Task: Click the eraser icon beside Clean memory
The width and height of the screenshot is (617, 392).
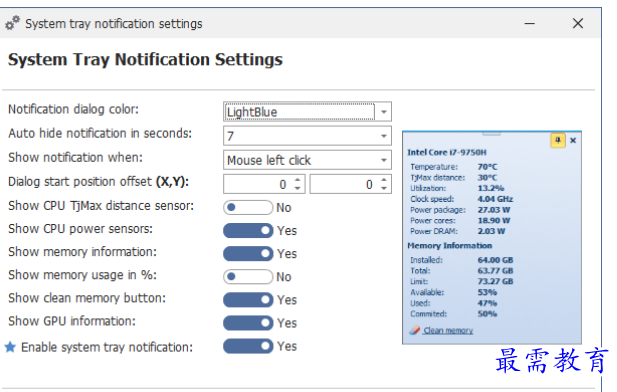Action: pyautogui.click(x=414, y=330)
